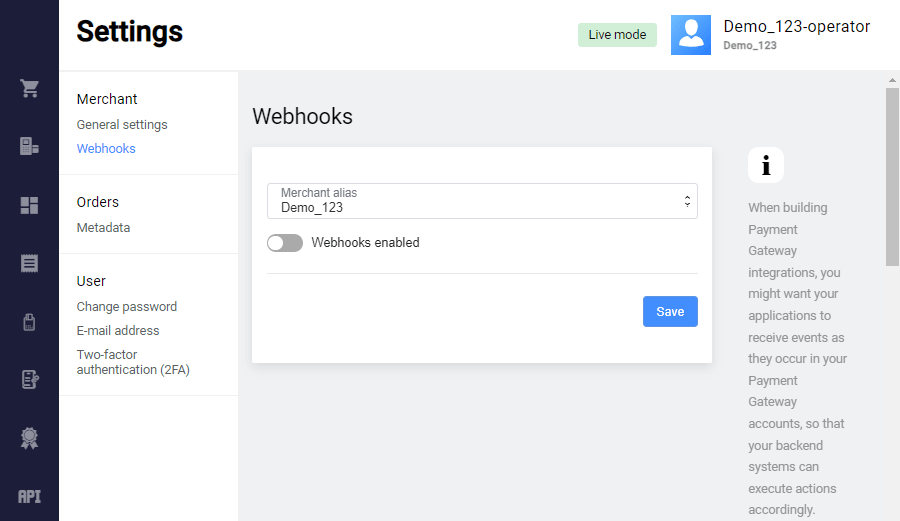Click the vertical scrollbar thumb
The image size is (900, 521).
pos(892,177)
